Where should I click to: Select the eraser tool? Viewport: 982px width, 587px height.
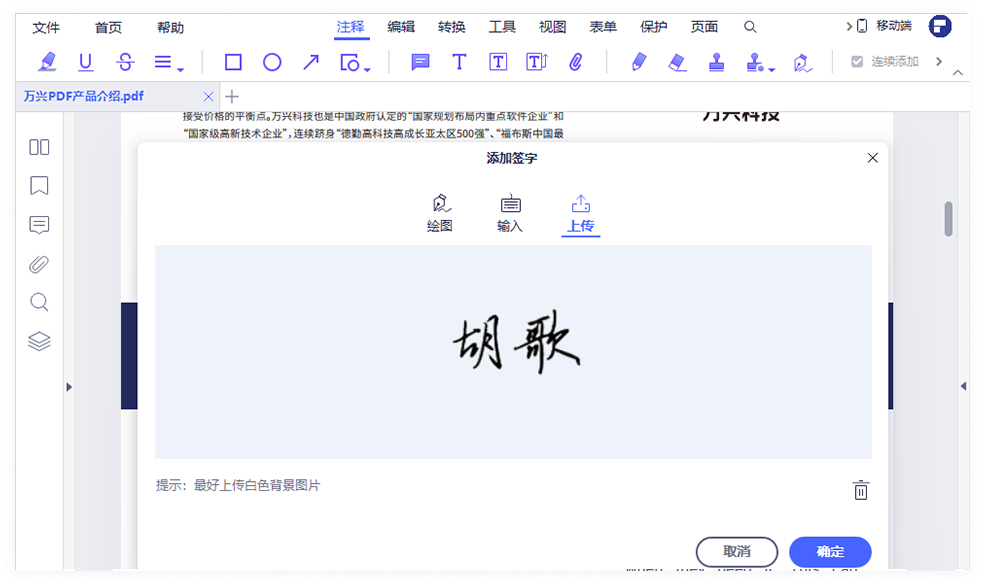(678, 62)
